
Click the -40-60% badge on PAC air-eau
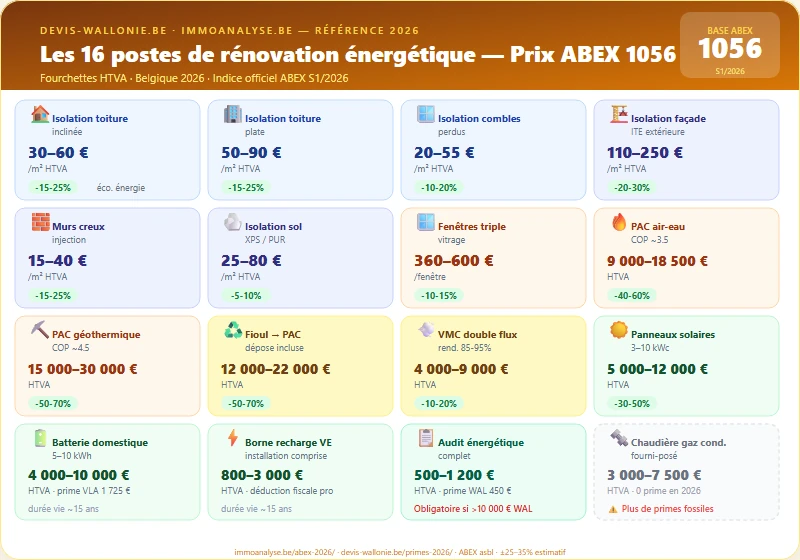coord(629,295)
